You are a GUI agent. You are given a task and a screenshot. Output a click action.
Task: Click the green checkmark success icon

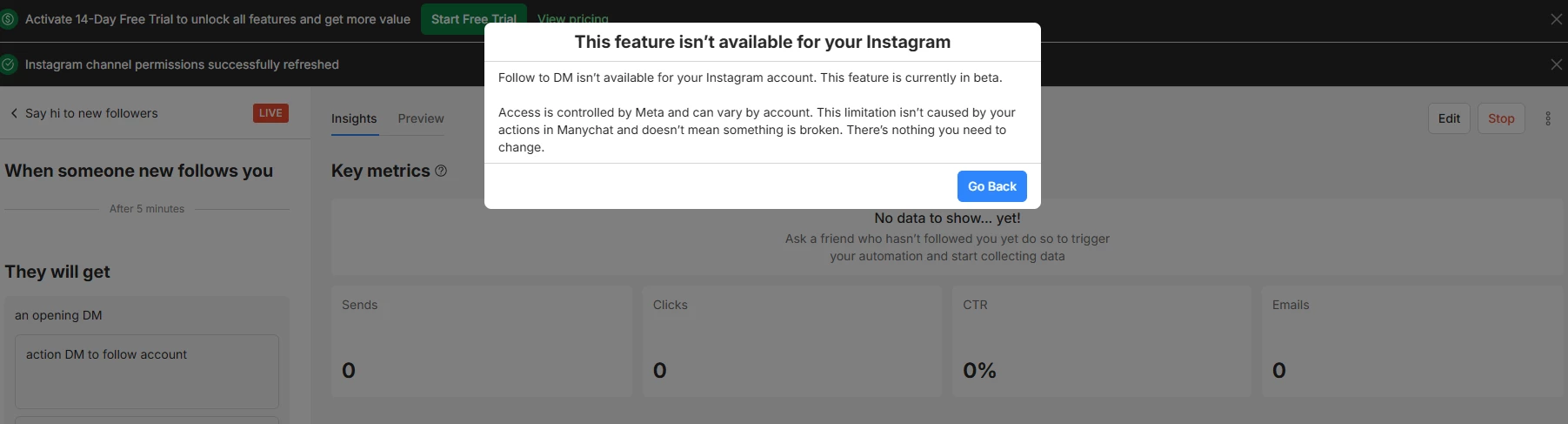pyautogui.click(x=9, y=64)
